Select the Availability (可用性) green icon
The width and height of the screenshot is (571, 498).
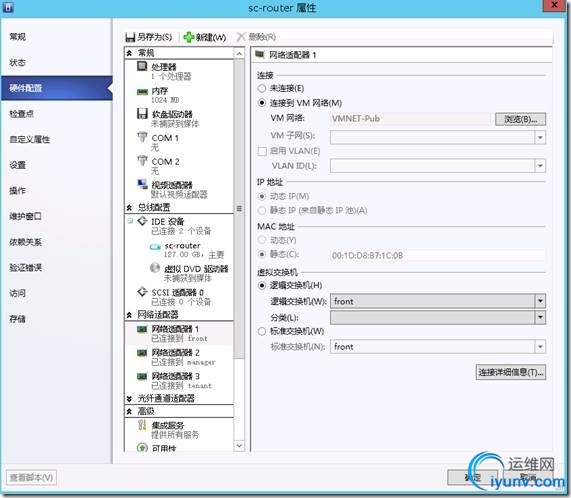[142, 447]
